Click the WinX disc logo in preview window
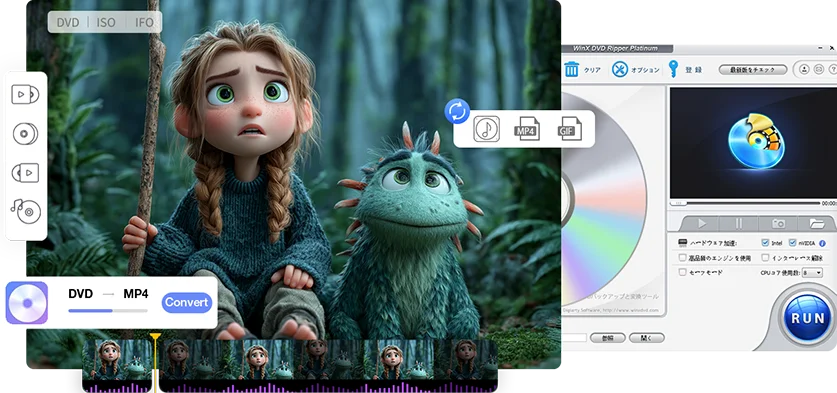Image resolution: width=837 pixels, height=393 pixels. click(756, 141)
